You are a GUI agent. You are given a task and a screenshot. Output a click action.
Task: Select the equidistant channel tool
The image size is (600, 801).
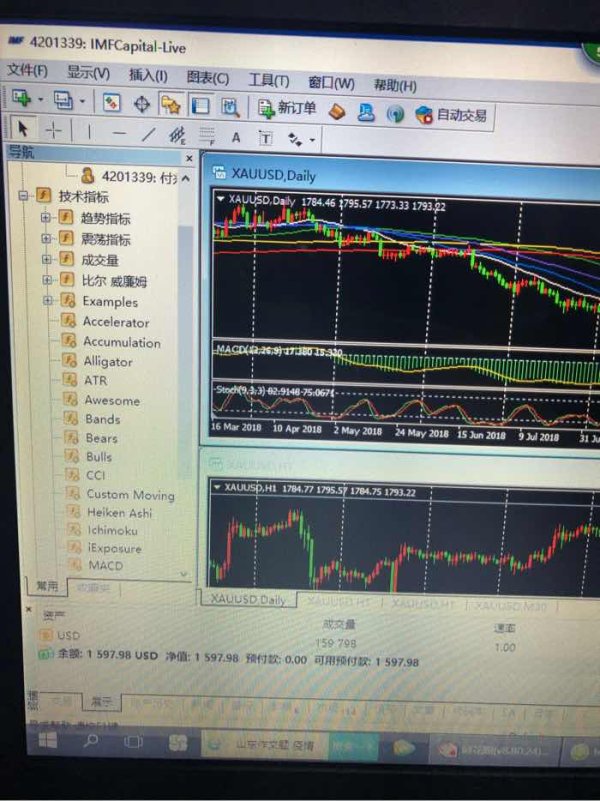pos(177,135)
